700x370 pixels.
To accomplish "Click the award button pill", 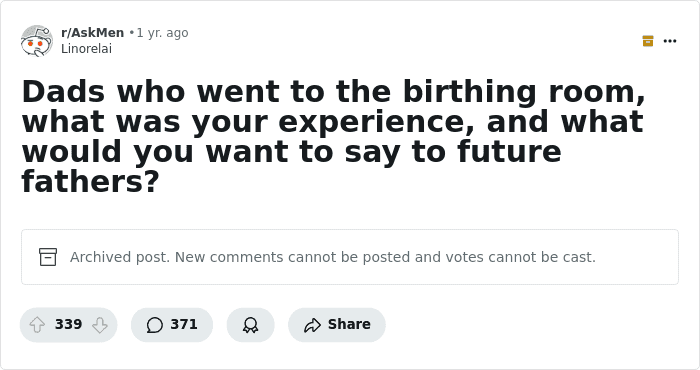I will [x=250, y=324].
